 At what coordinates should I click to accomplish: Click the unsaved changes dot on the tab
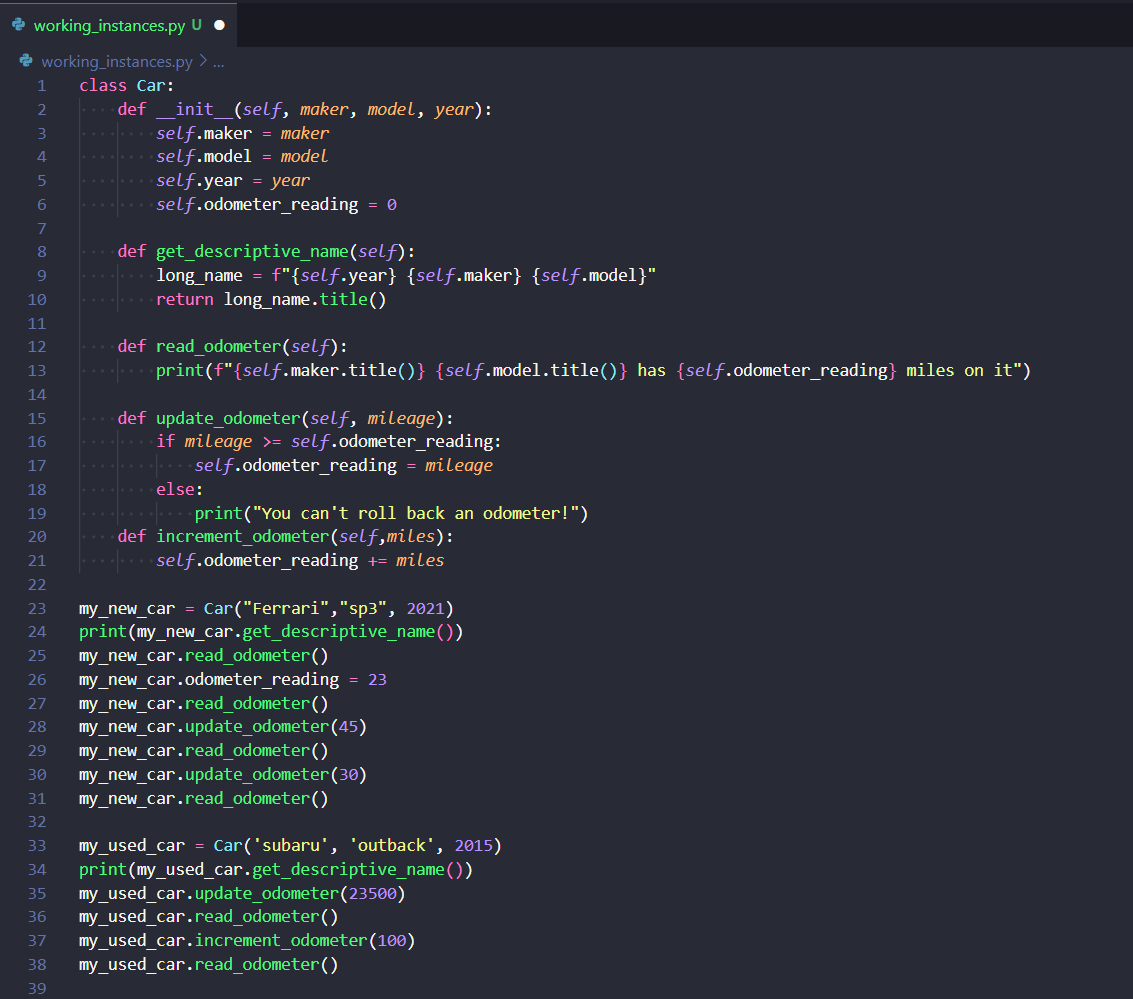217,27
